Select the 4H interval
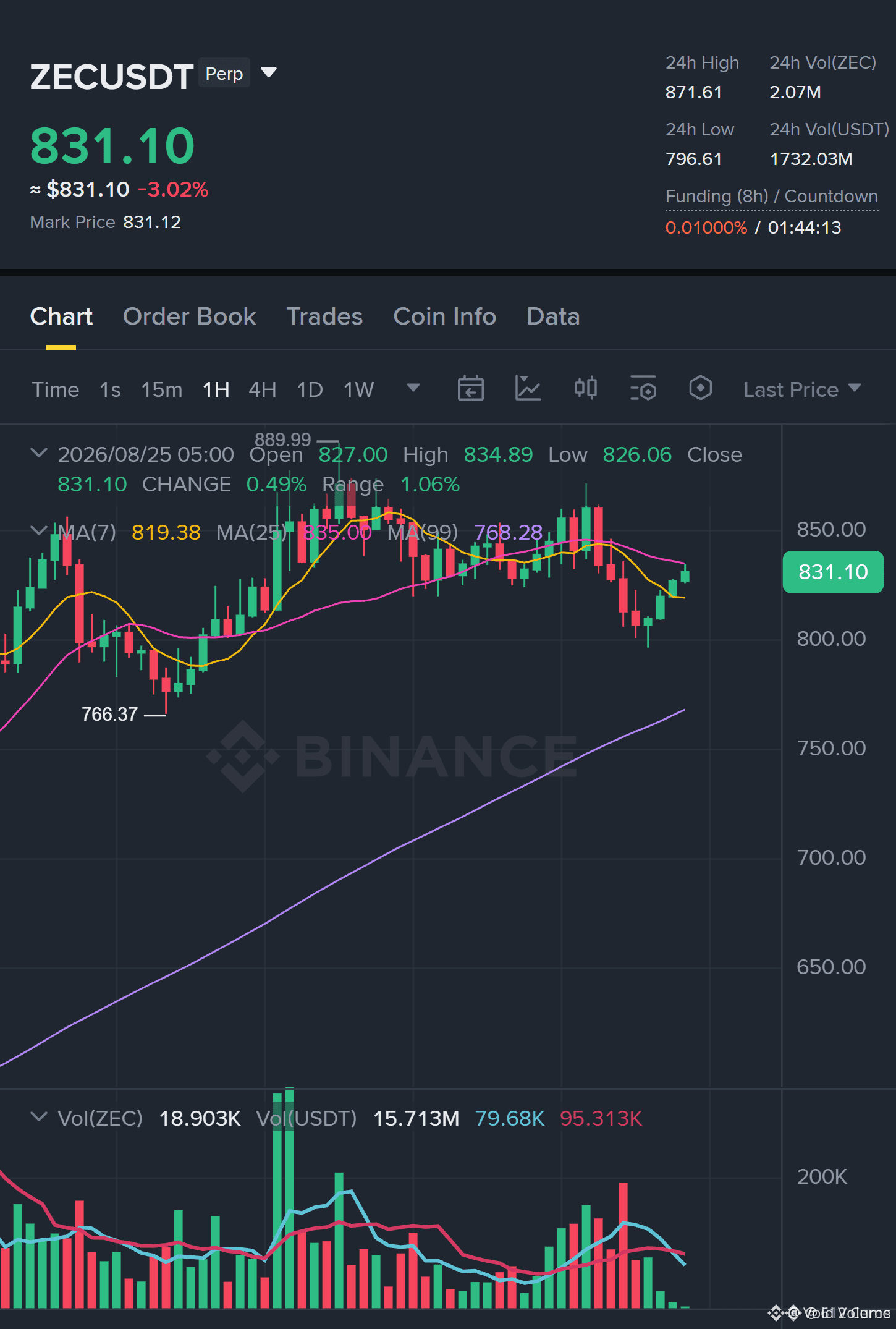 pyautogui.click(x=263, y=389)
